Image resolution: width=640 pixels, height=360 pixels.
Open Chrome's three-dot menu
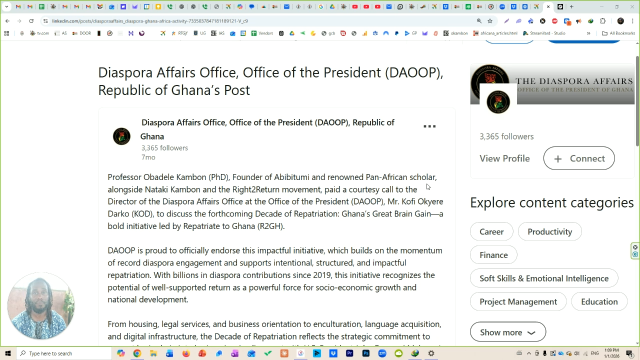pos(633,21)
